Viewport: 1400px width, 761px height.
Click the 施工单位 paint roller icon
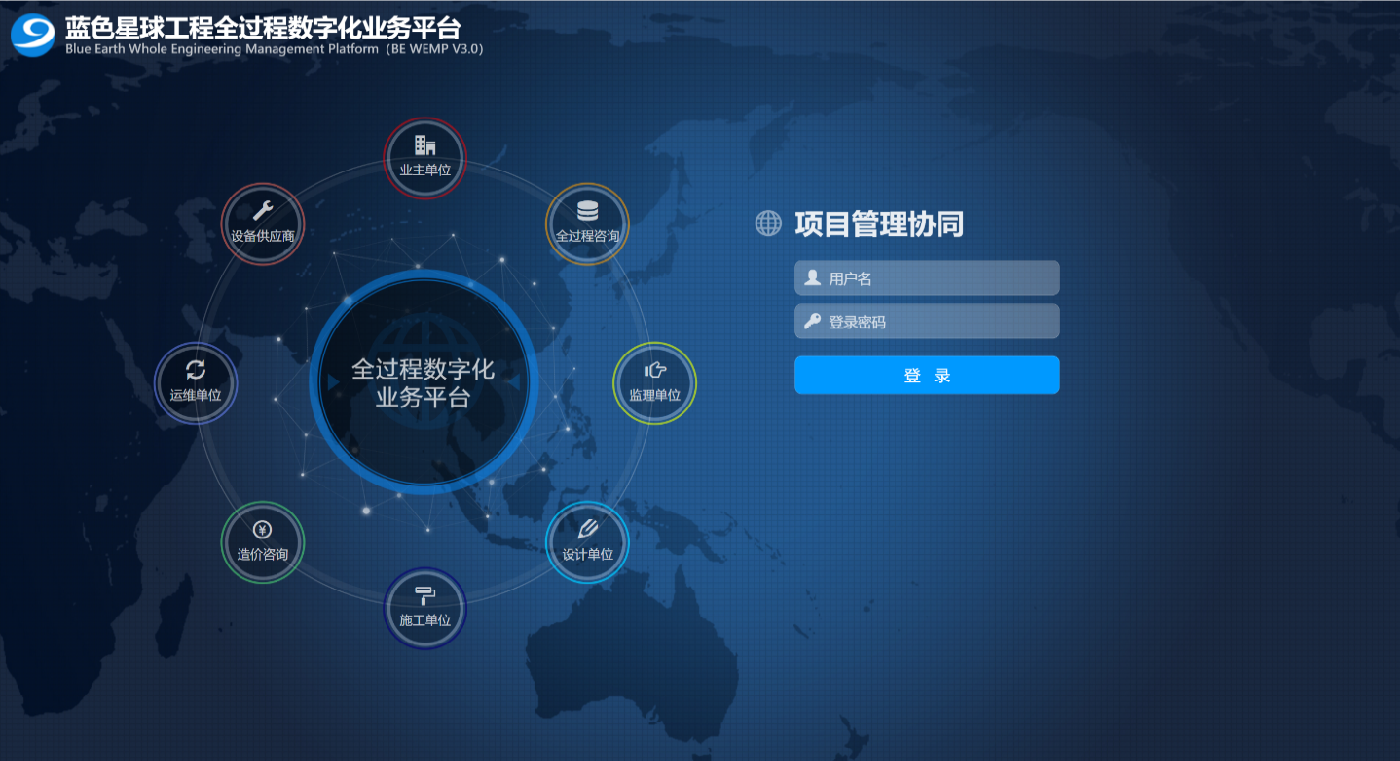pos(425,595)
